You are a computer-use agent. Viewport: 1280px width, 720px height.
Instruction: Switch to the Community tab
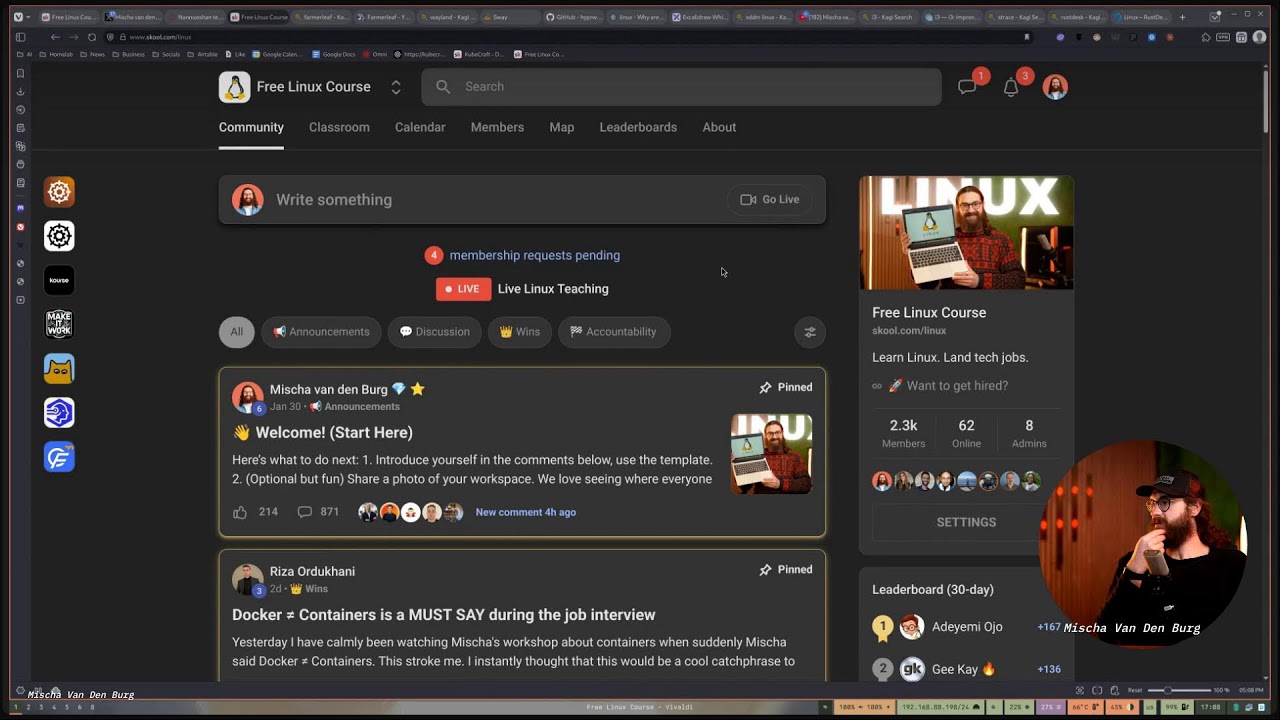pos(251,127)
